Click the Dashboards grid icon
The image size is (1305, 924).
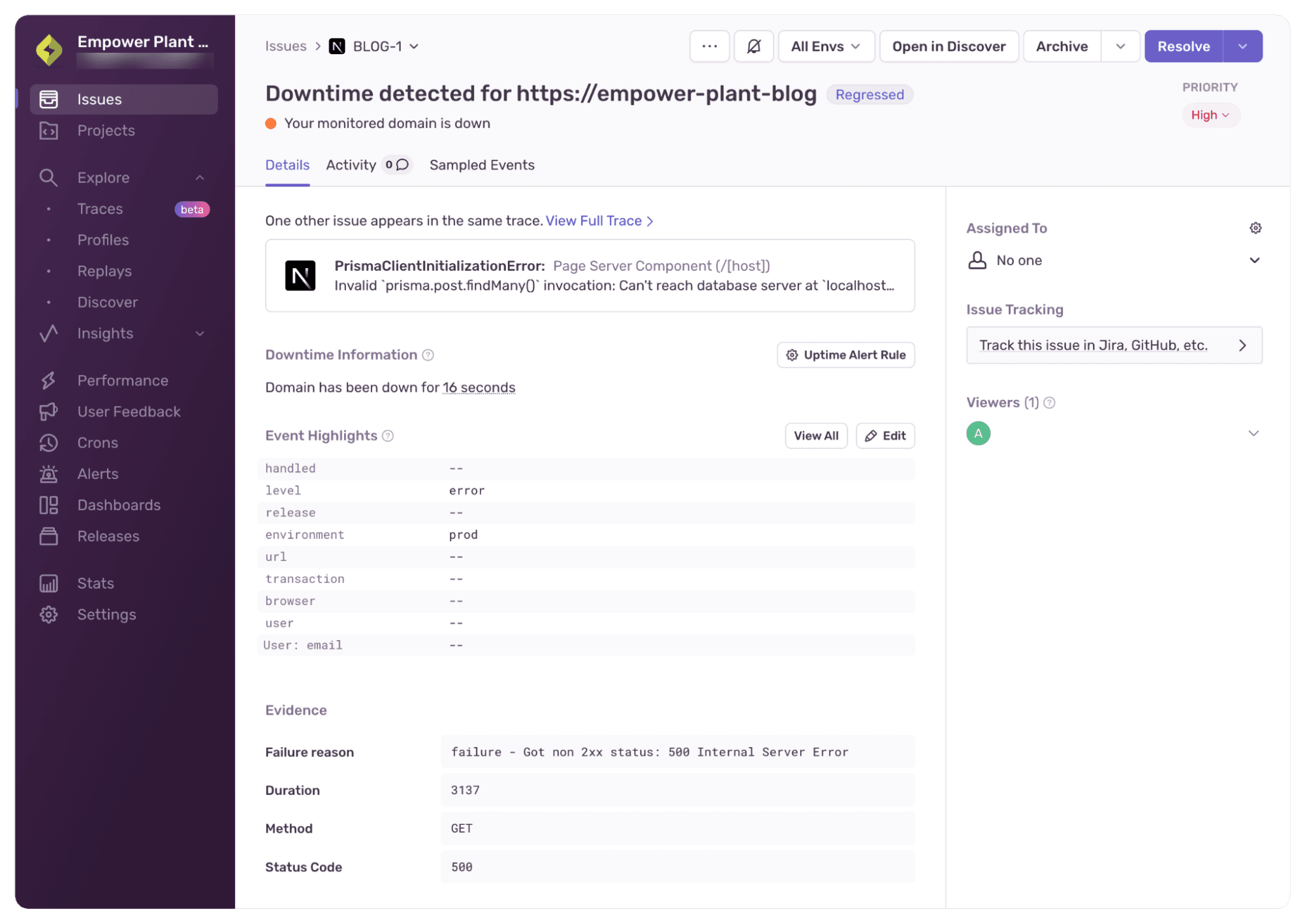[x=48, y=505]
